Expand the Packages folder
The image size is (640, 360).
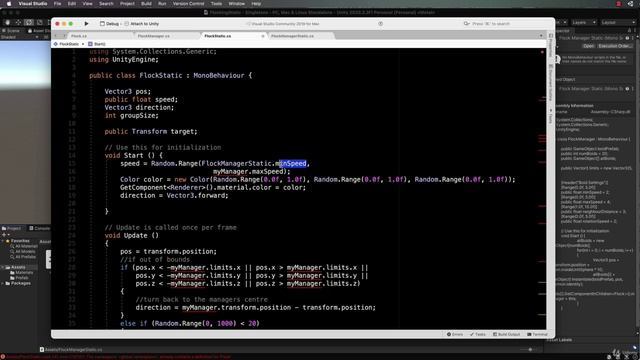(x=3, y=283)
